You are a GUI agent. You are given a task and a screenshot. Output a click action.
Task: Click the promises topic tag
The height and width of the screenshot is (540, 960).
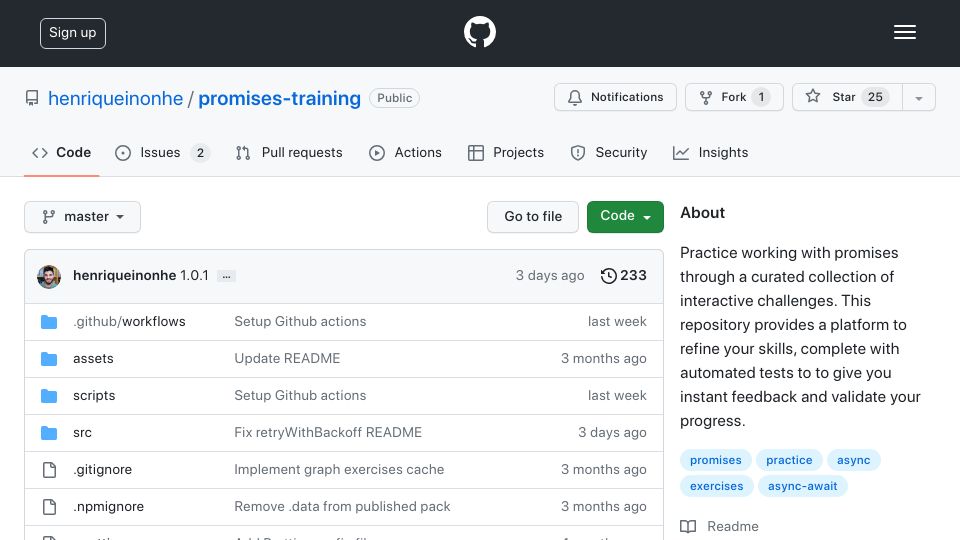[715, 460]
